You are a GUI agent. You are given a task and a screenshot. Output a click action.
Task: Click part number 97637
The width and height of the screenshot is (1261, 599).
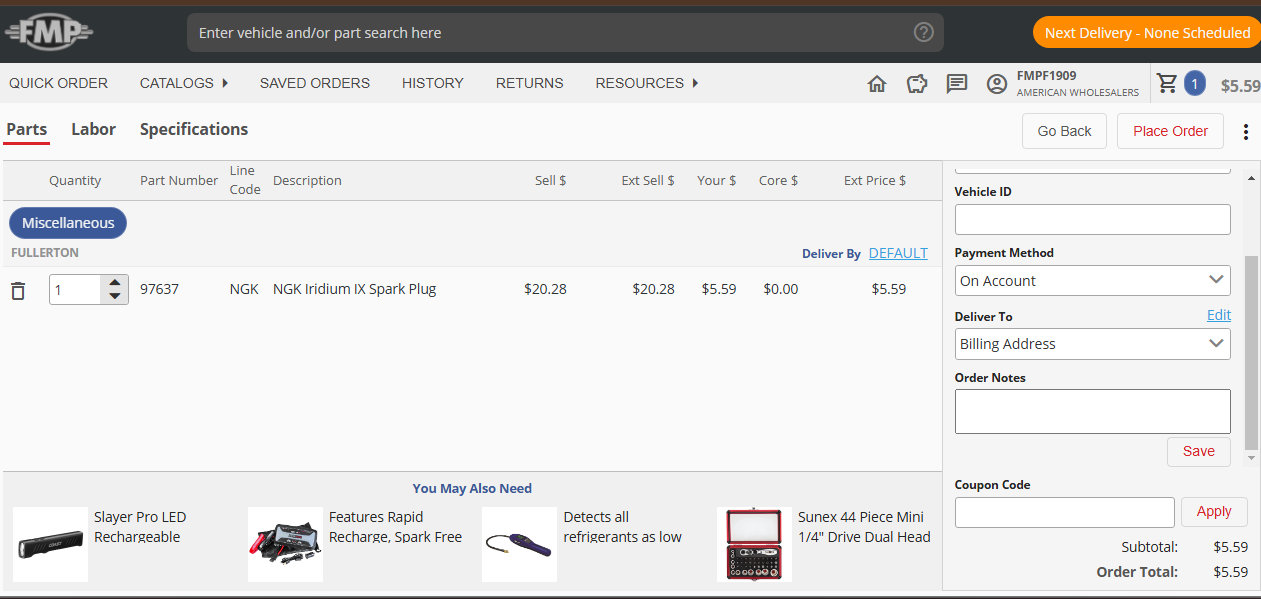coord(159,289)
